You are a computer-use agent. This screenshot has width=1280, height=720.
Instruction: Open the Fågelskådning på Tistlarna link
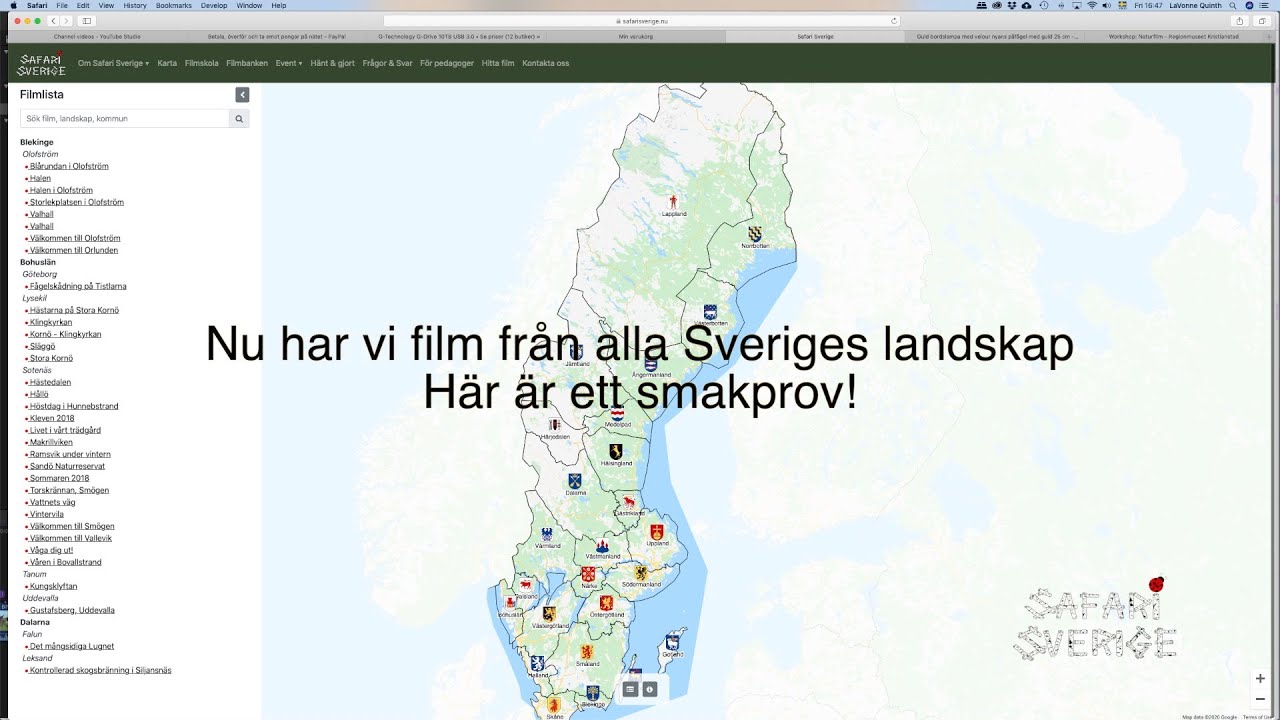[x=78, y=286]
